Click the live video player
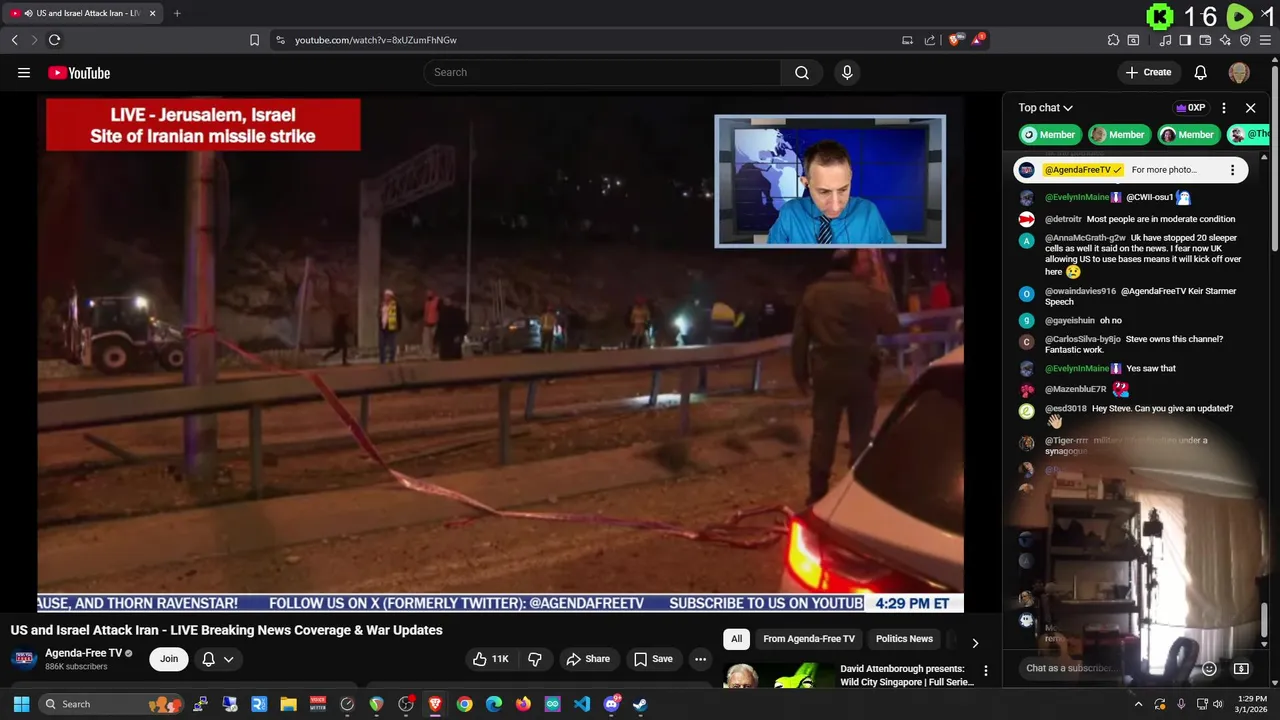The width and height of the screenshot is (1280, 720). [x=500, y=352]
